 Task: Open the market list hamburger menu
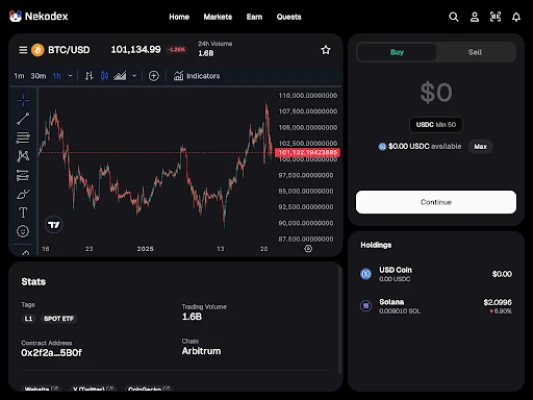[23, 50]
